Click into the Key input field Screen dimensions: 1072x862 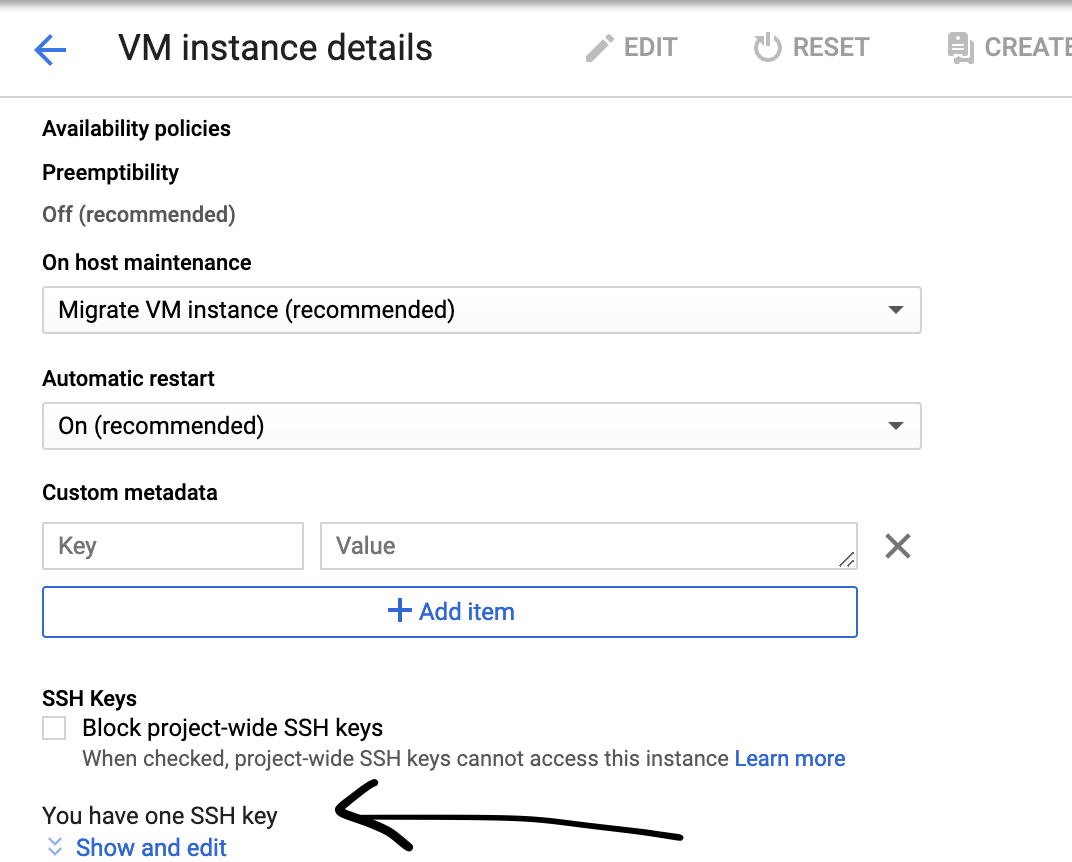click(172, 546)
